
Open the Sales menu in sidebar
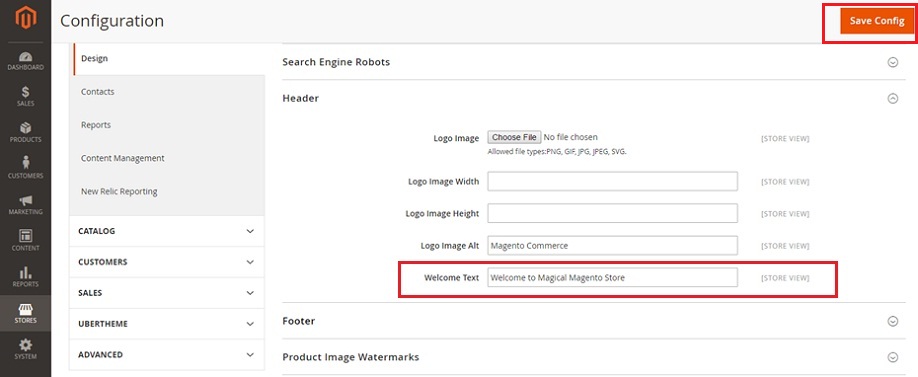[25, 97]
